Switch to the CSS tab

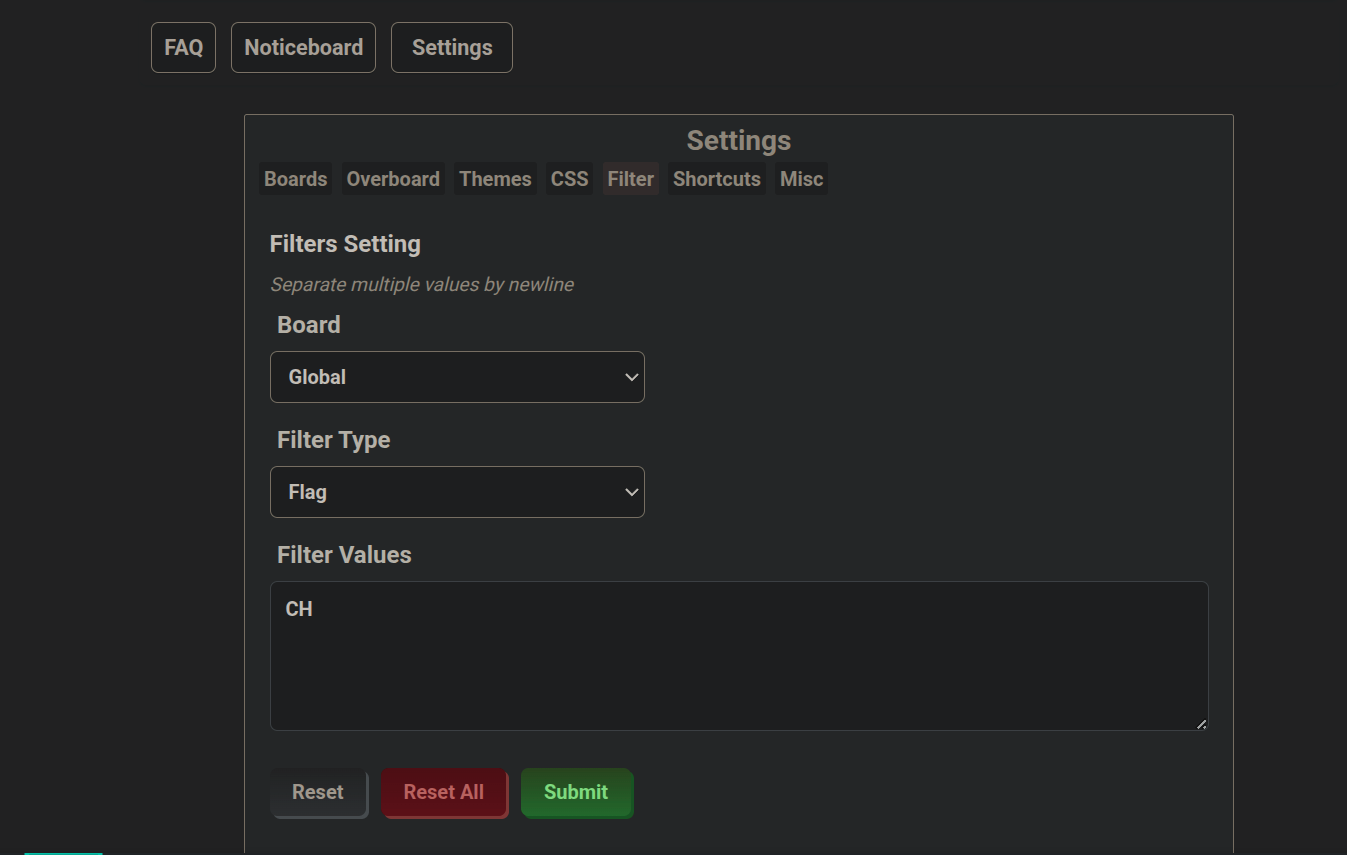pos(569,179)
